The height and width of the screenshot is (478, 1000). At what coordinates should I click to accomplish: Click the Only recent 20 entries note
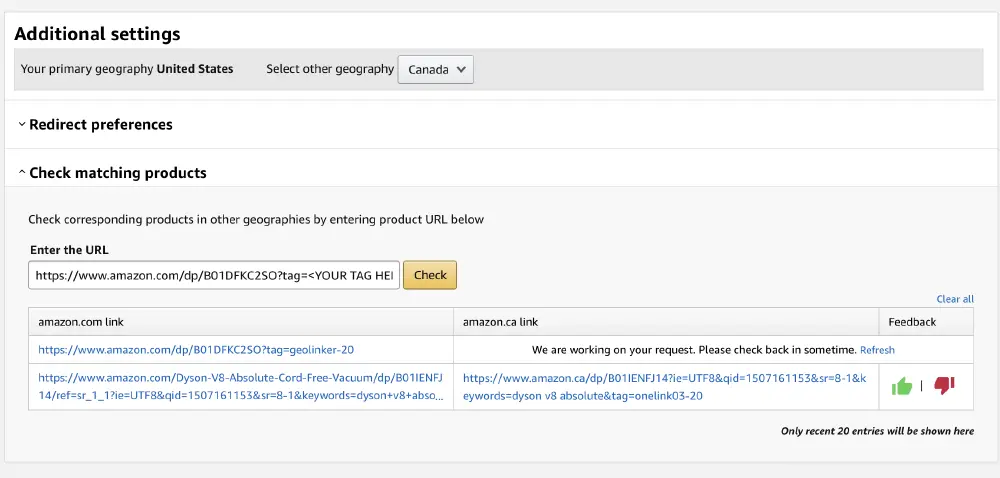click(x=877, y=432)
